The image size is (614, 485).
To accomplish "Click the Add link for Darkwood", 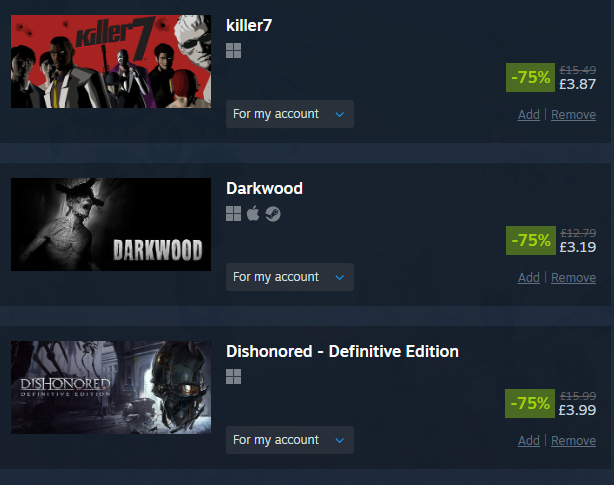I will (529, 278).
